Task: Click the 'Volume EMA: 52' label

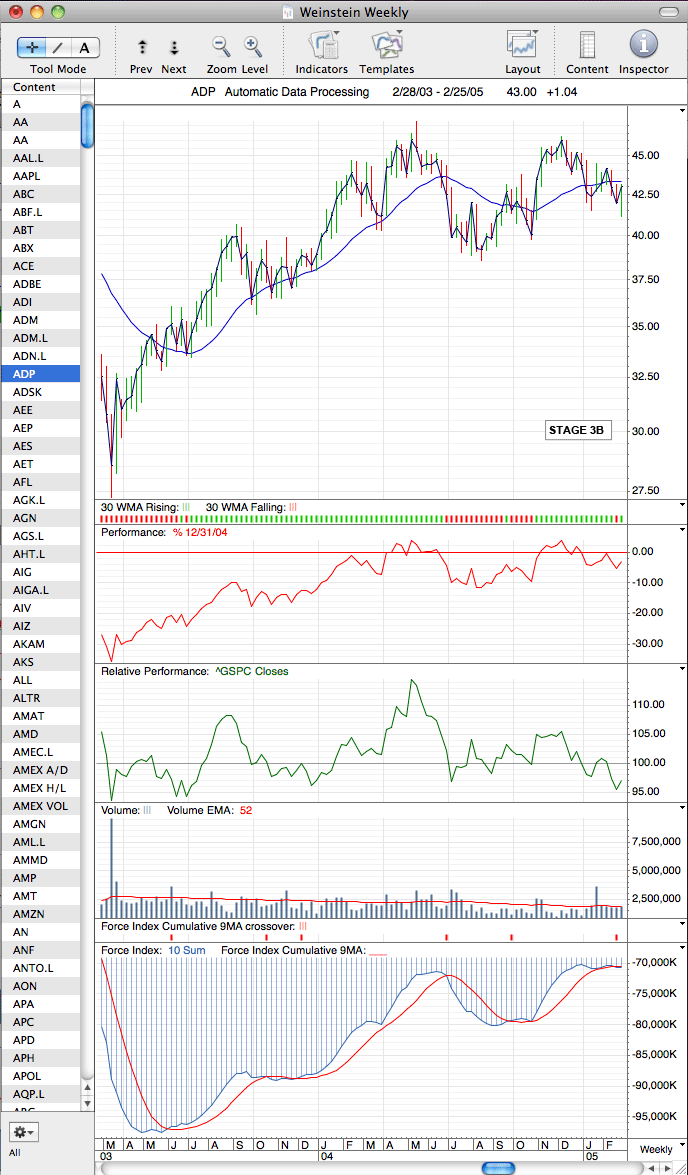Action: click(209, 810)
